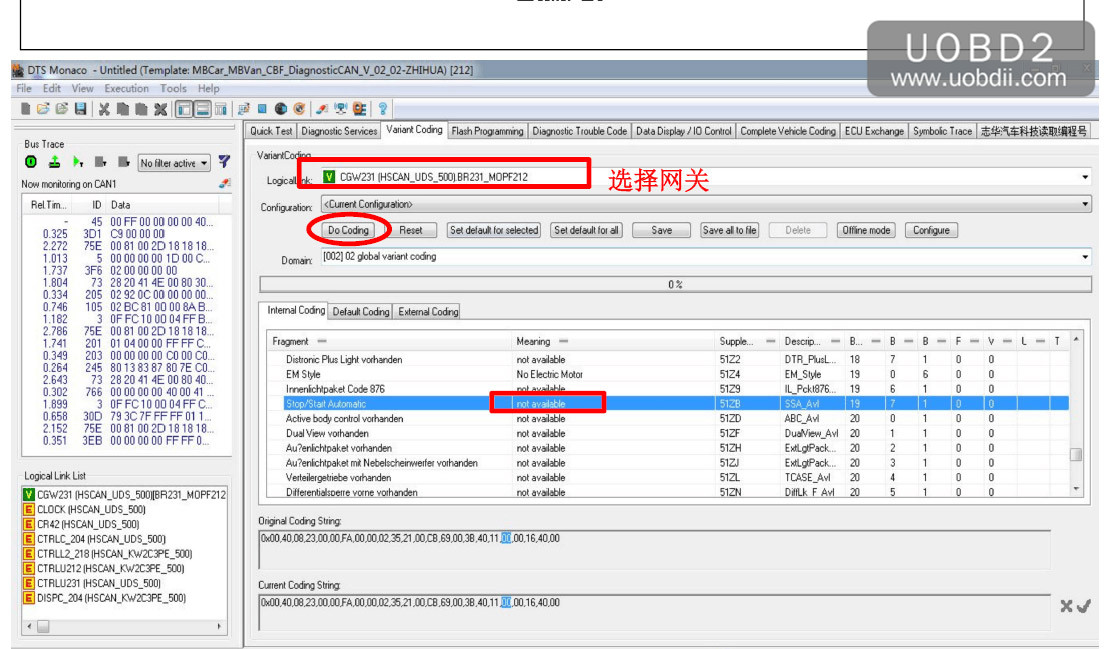Open the Tools menu

(x=173, y=88)
